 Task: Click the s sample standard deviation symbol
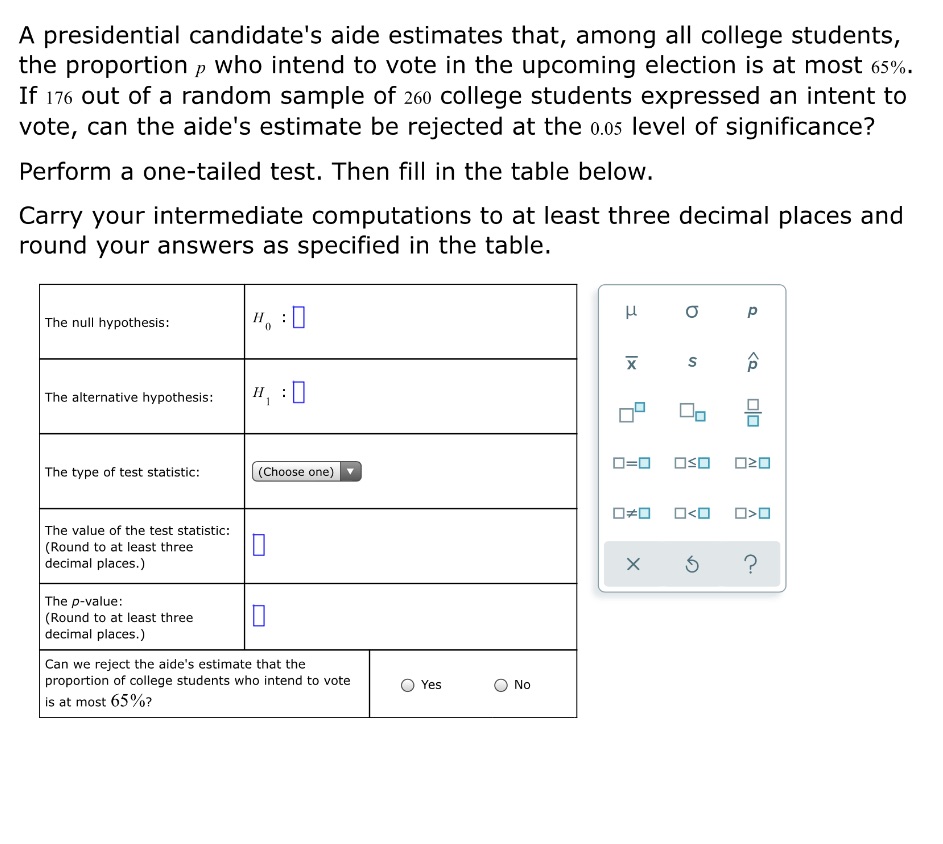[x=691, y=363]
